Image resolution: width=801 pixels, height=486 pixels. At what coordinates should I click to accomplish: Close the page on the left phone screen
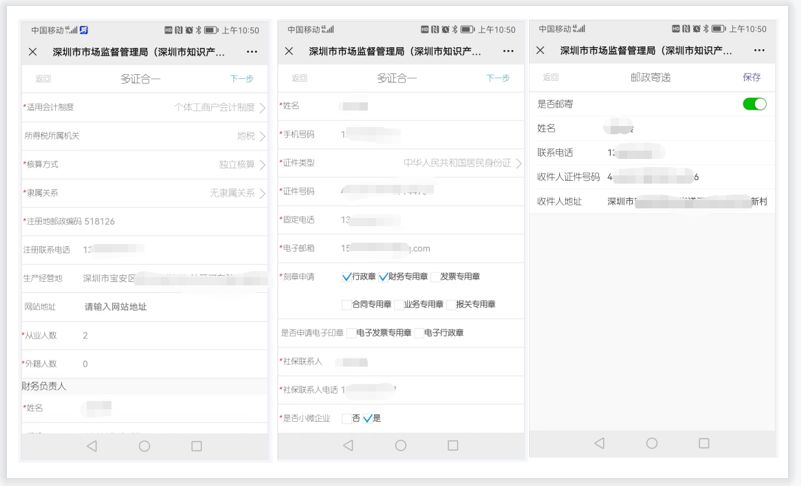tap(33, 51)
